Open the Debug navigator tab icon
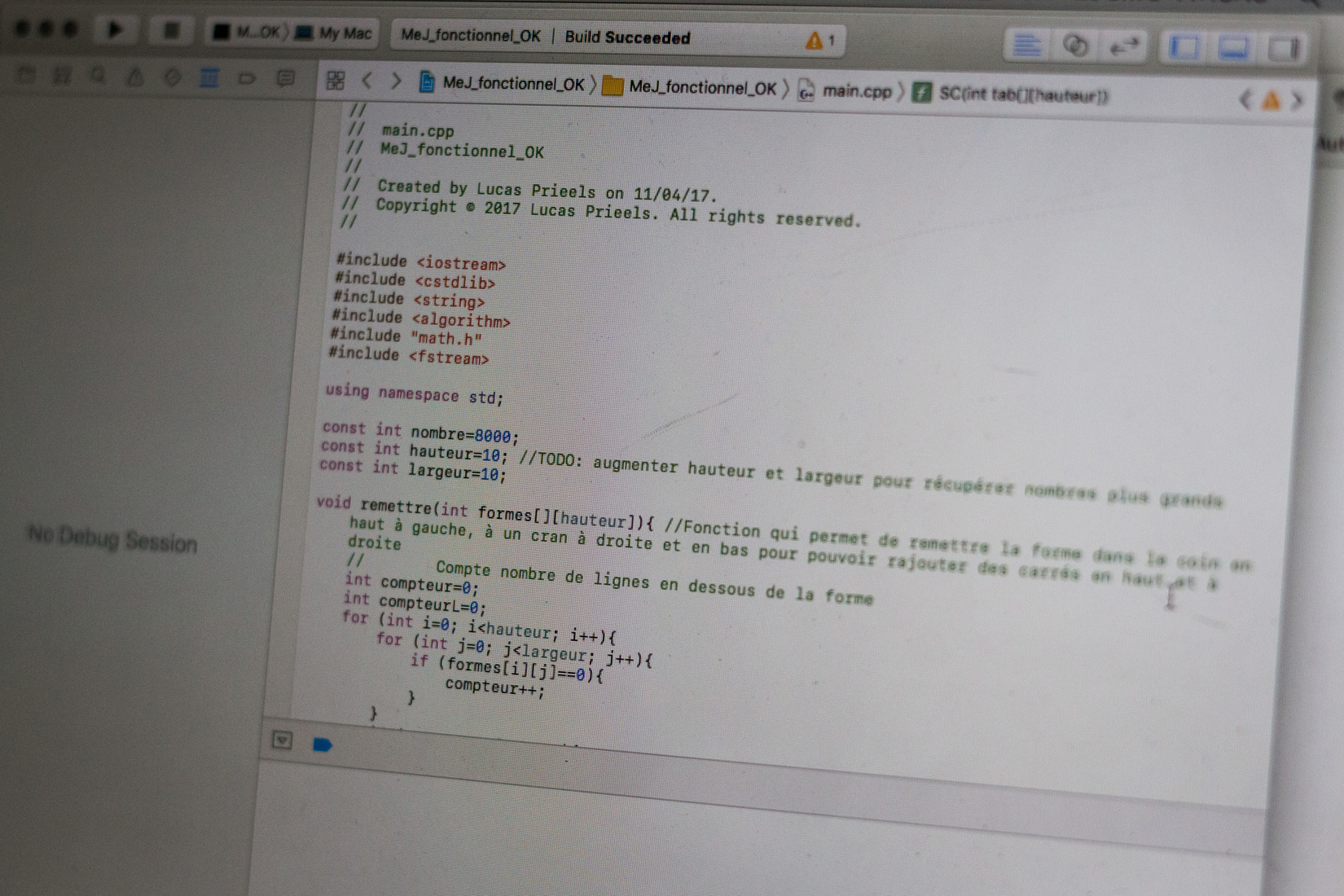The width and height of the screenshot is (1344, 896). (x=209, y=77)
